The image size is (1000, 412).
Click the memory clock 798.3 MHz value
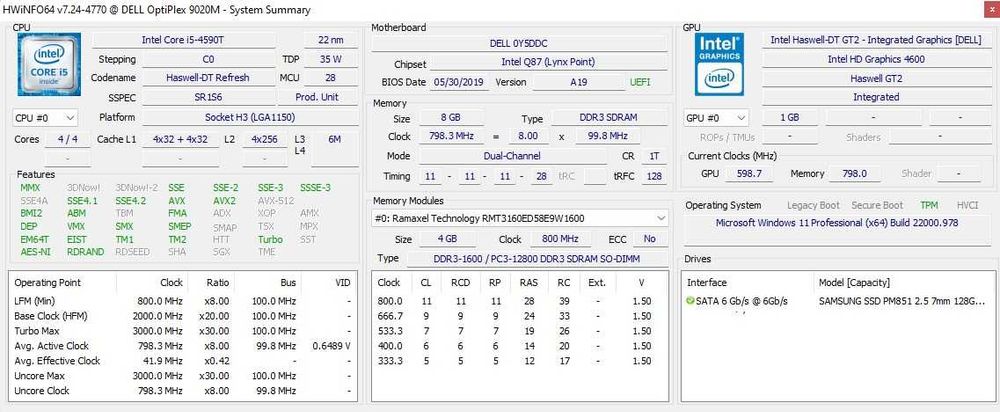pyautogui.click(x=452, y=136)
